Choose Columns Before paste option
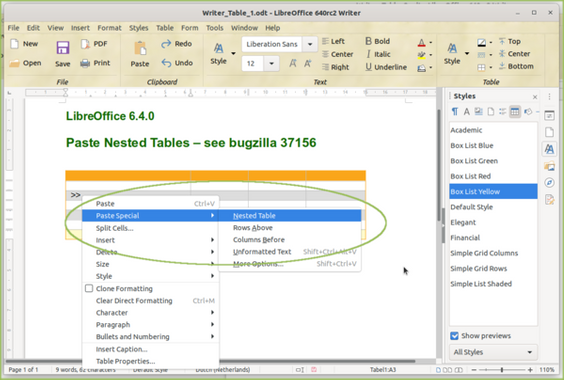Image resolution: width=564 pixels, height=380 pixels. tap(290, 240)
